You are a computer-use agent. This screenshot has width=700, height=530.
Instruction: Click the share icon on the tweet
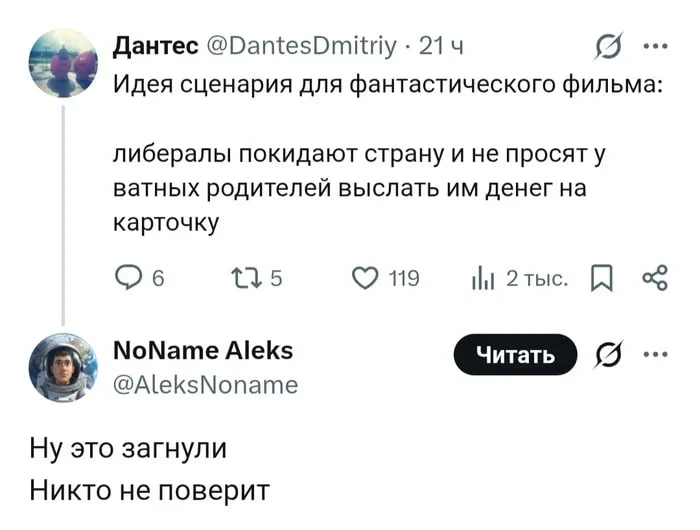point(655,278)
